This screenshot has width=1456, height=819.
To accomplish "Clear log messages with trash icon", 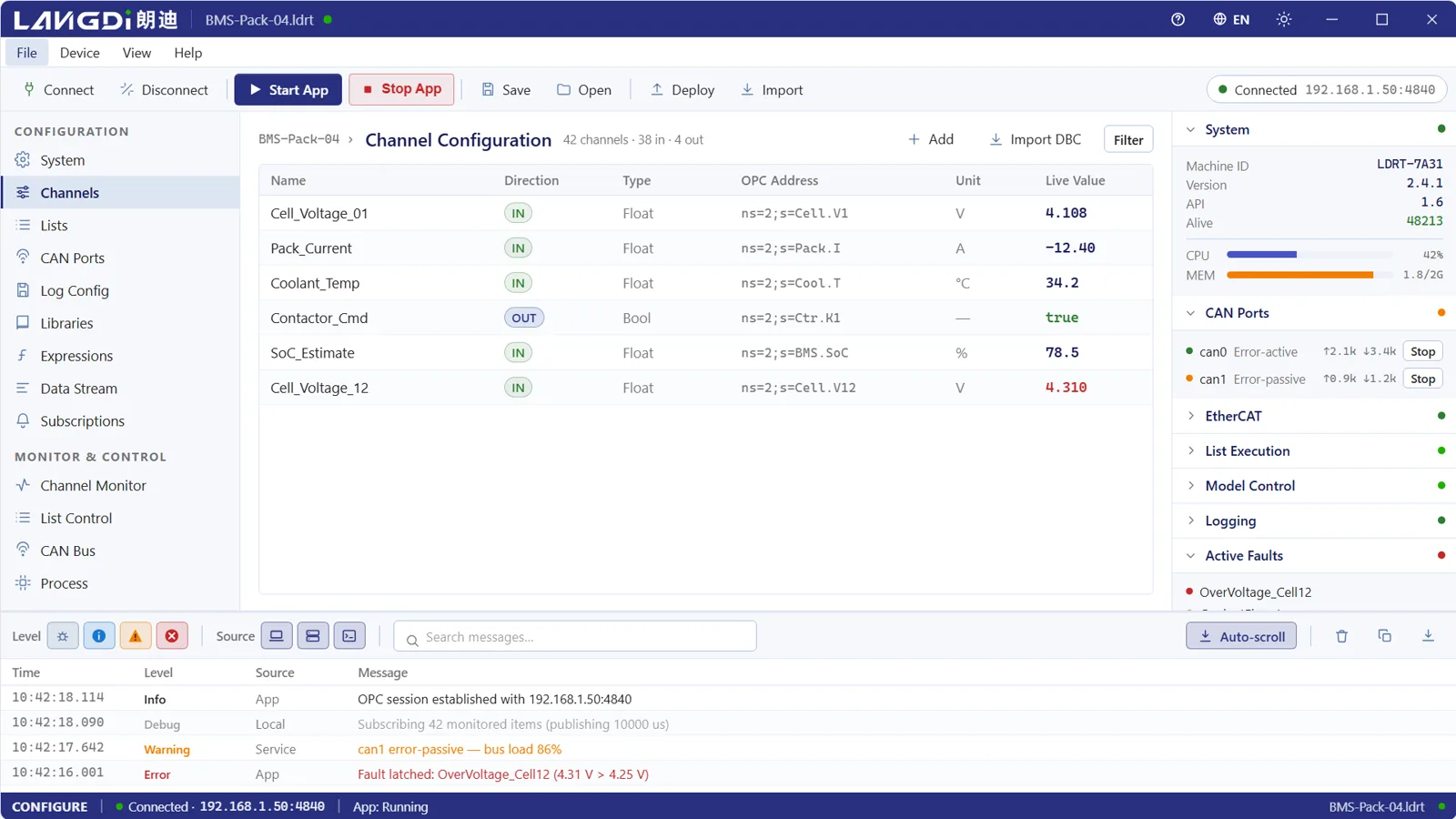I will point(1341,636).
